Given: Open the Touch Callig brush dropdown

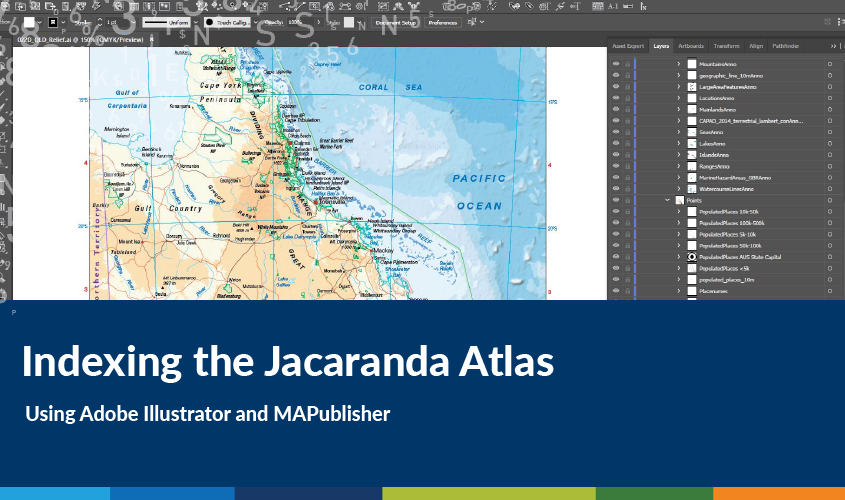Looking at the screenshot, I should point(255,23).
